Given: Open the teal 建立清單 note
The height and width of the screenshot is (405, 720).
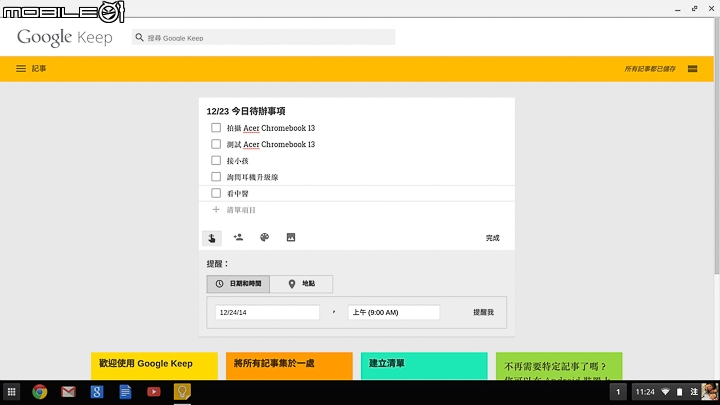Looking at the screenshot, I should coord(424,366).
